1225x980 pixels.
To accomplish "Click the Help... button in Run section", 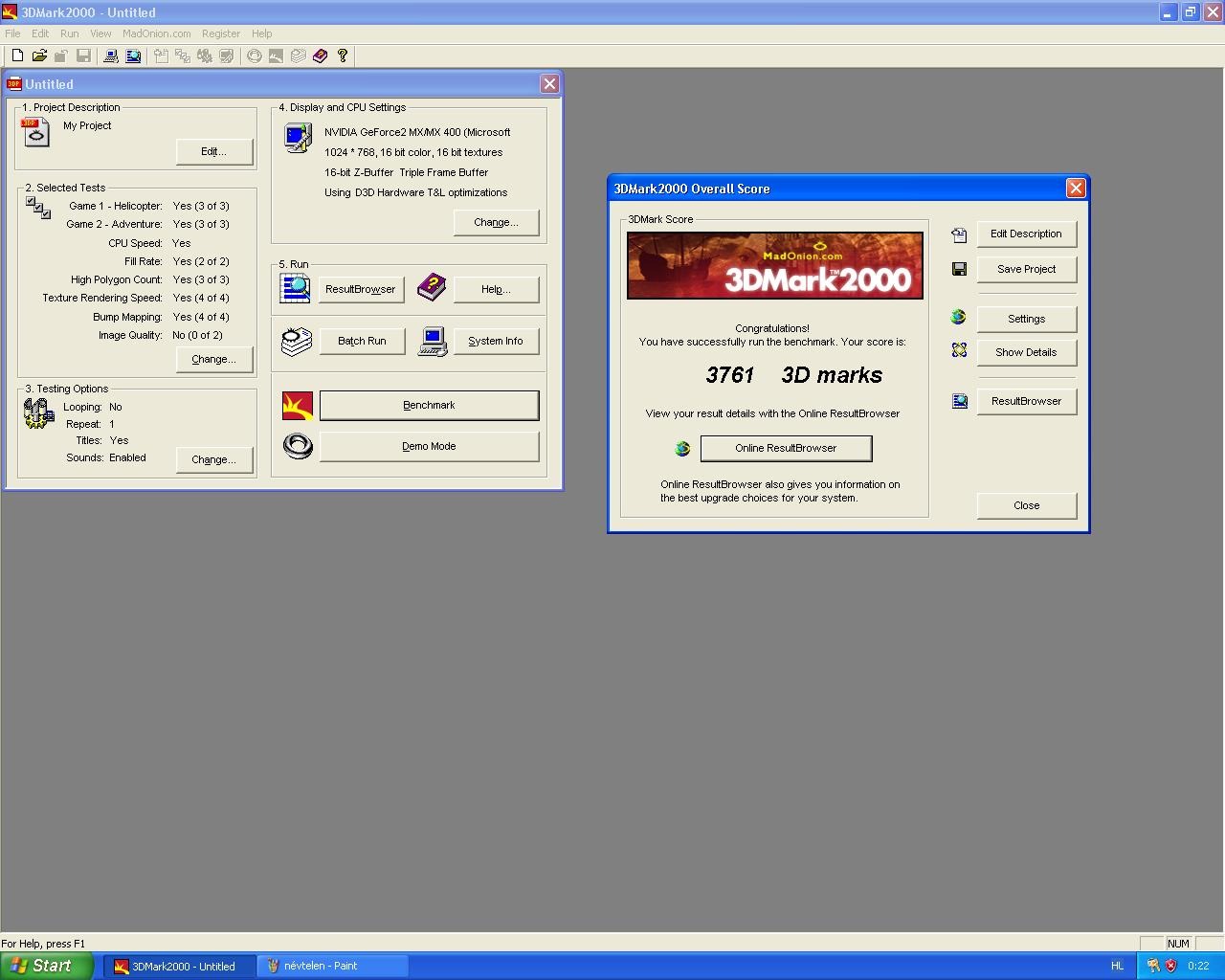I will (x=497, y=289).
